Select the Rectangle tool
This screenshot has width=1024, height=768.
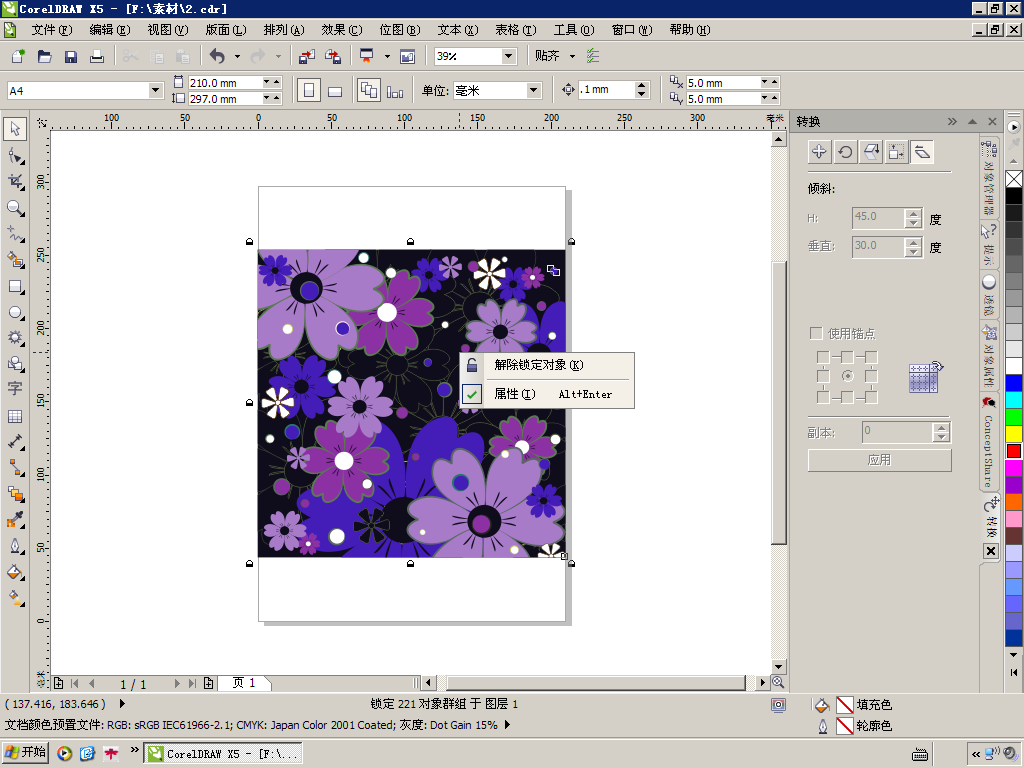15,287
